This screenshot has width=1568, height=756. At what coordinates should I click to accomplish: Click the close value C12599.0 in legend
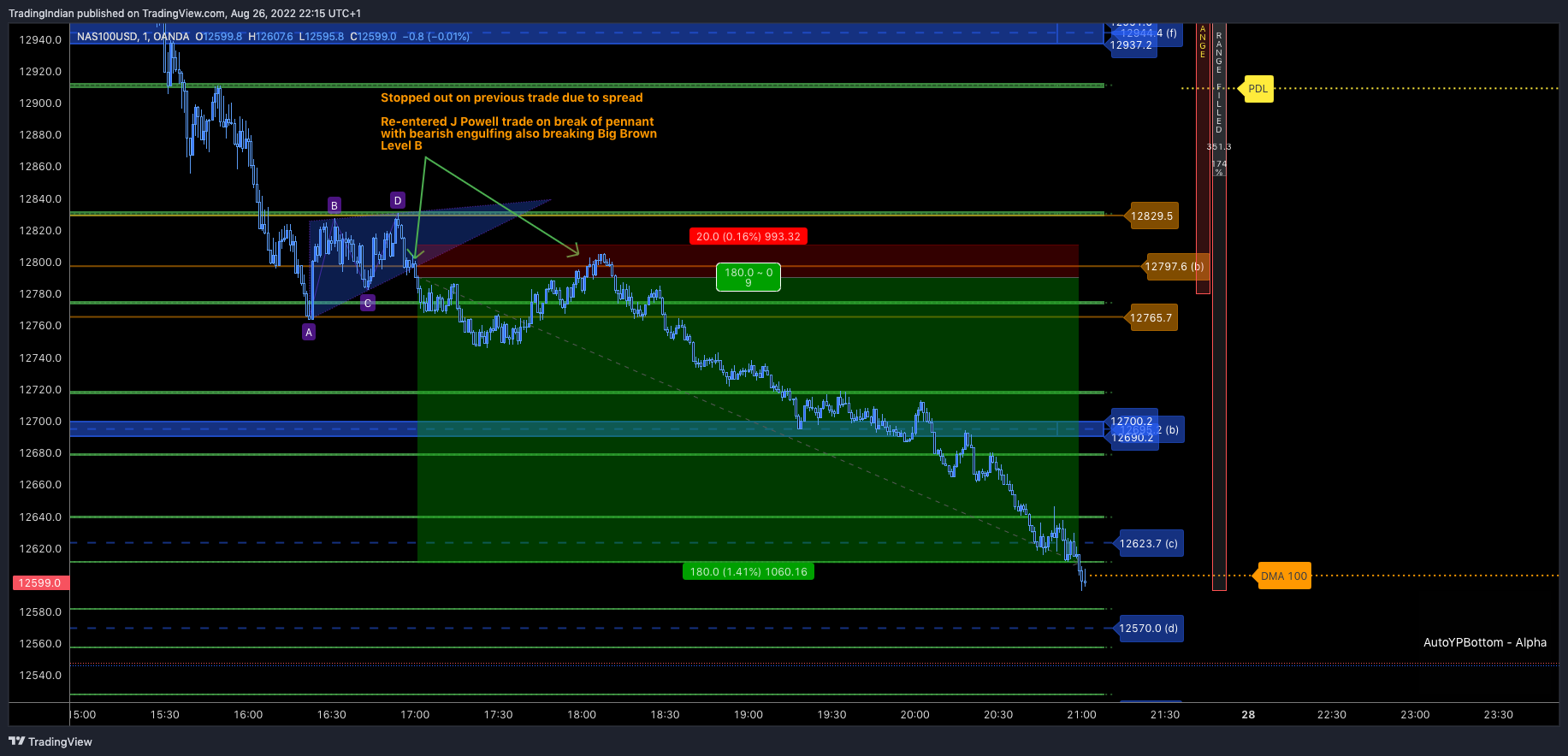(x=373, y=37)
